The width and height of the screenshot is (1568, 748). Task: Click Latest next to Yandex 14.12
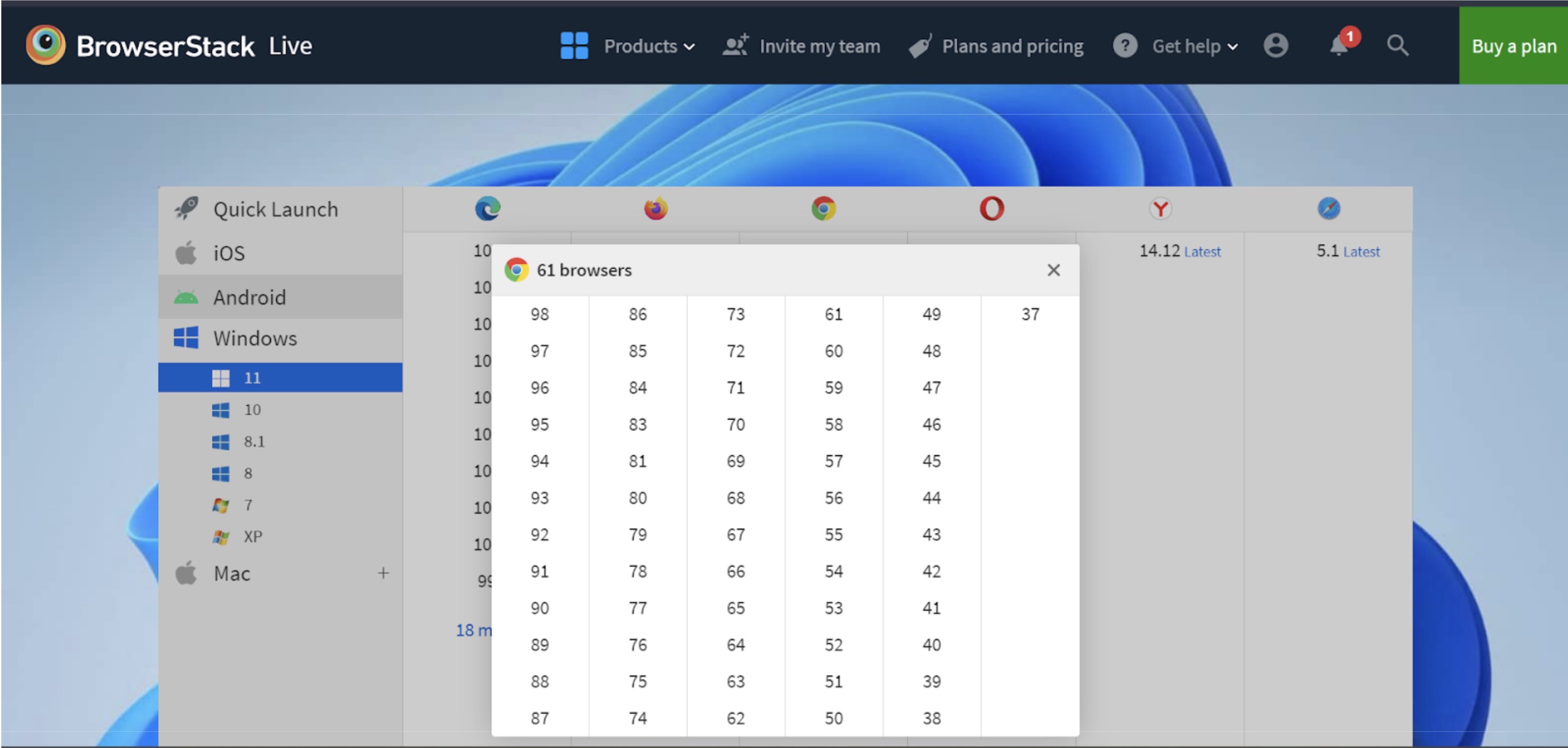(x=1202, y=251)
